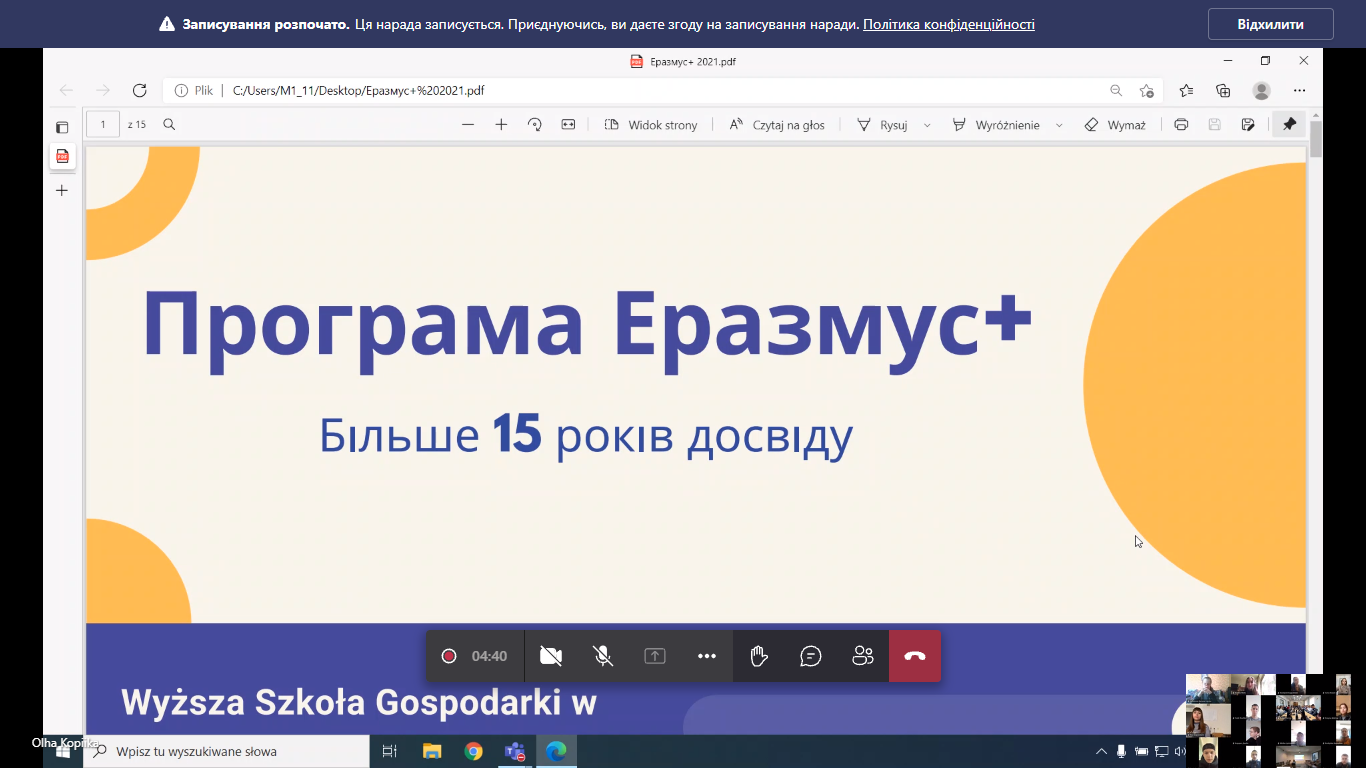The height and width of the screenshot is (768, 1366).
Task: Expand the Wyróżnienie highlight color dropdown
Action: click(1059, 125)
